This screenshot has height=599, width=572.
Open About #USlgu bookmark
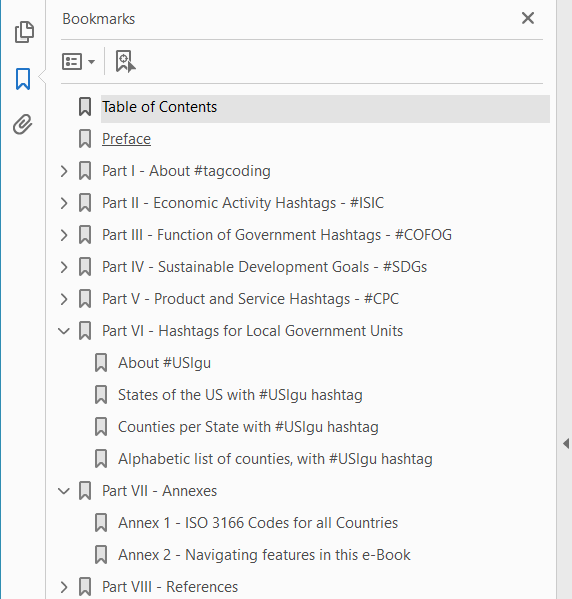pyautogui.click(x=164, y=363)
